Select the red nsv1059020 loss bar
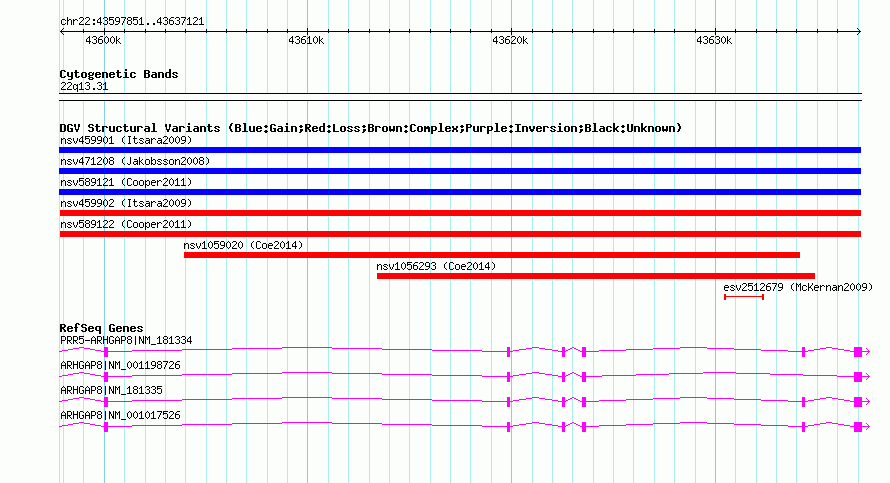 pos(492,255)
